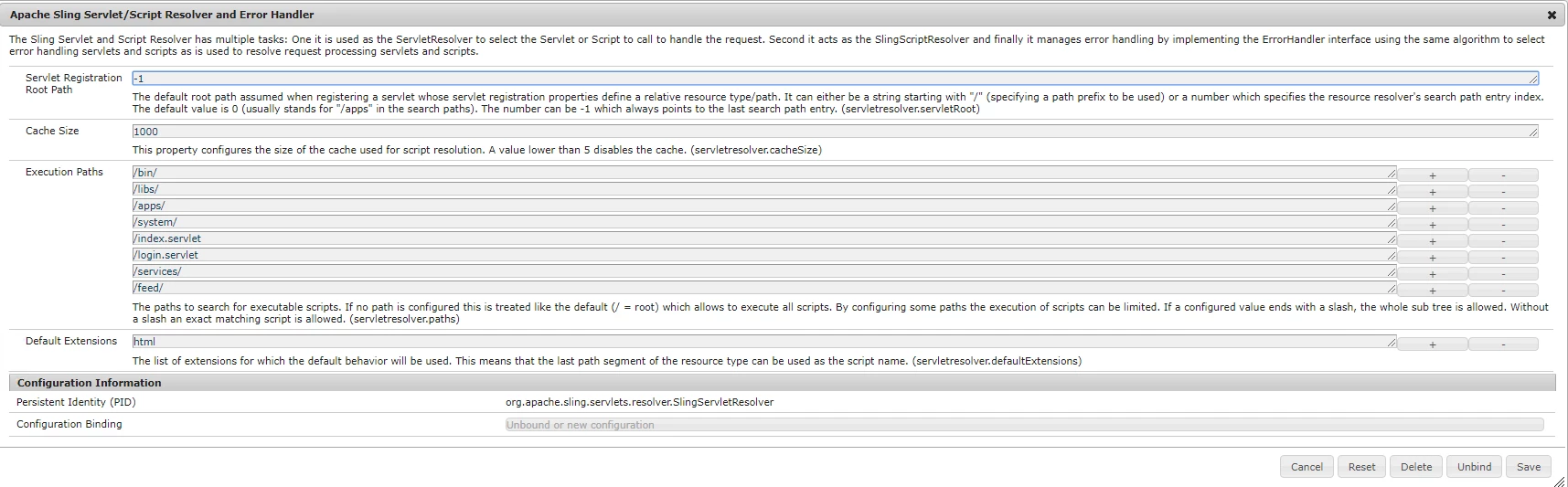Add entry after /apps/ execution path
Image resolution: width=1568 pixels, height=487 pixels.
(x=1432, y=207)
